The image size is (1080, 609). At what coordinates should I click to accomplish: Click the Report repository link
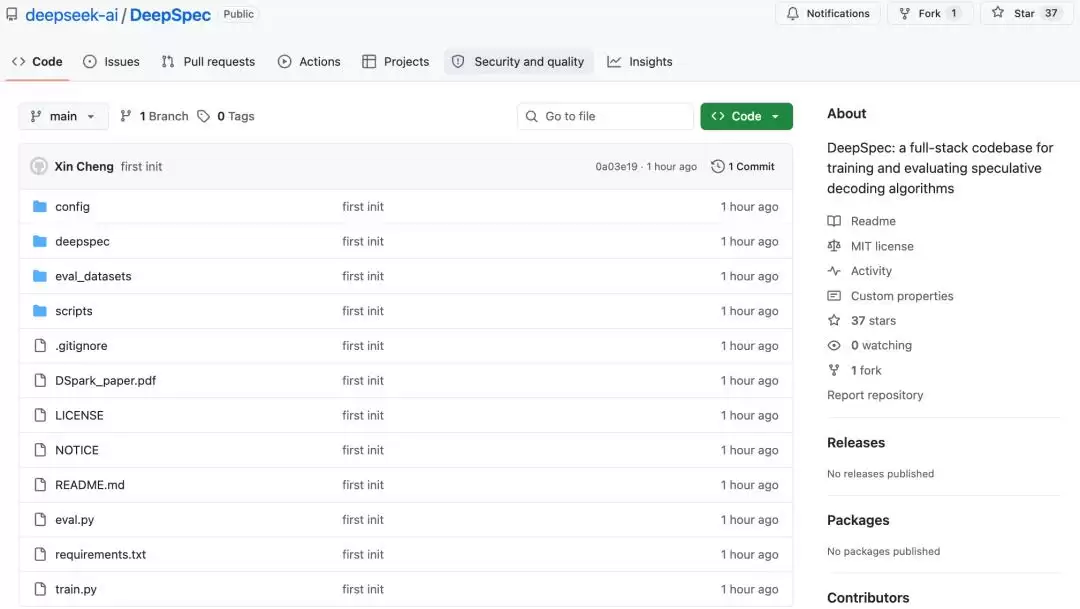[x=875, y=395]
